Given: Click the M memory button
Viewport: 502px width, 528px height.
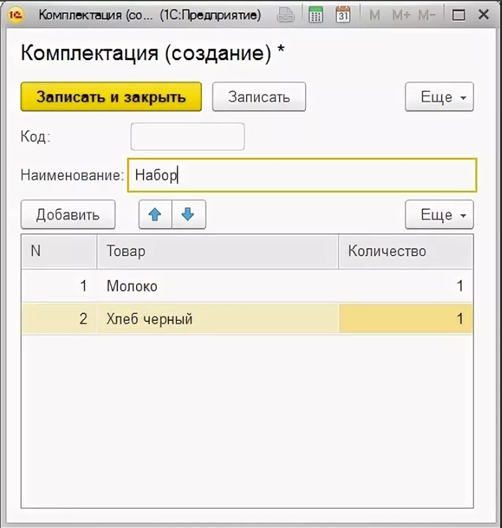Looking at the screenshot, I should [374, 15].
